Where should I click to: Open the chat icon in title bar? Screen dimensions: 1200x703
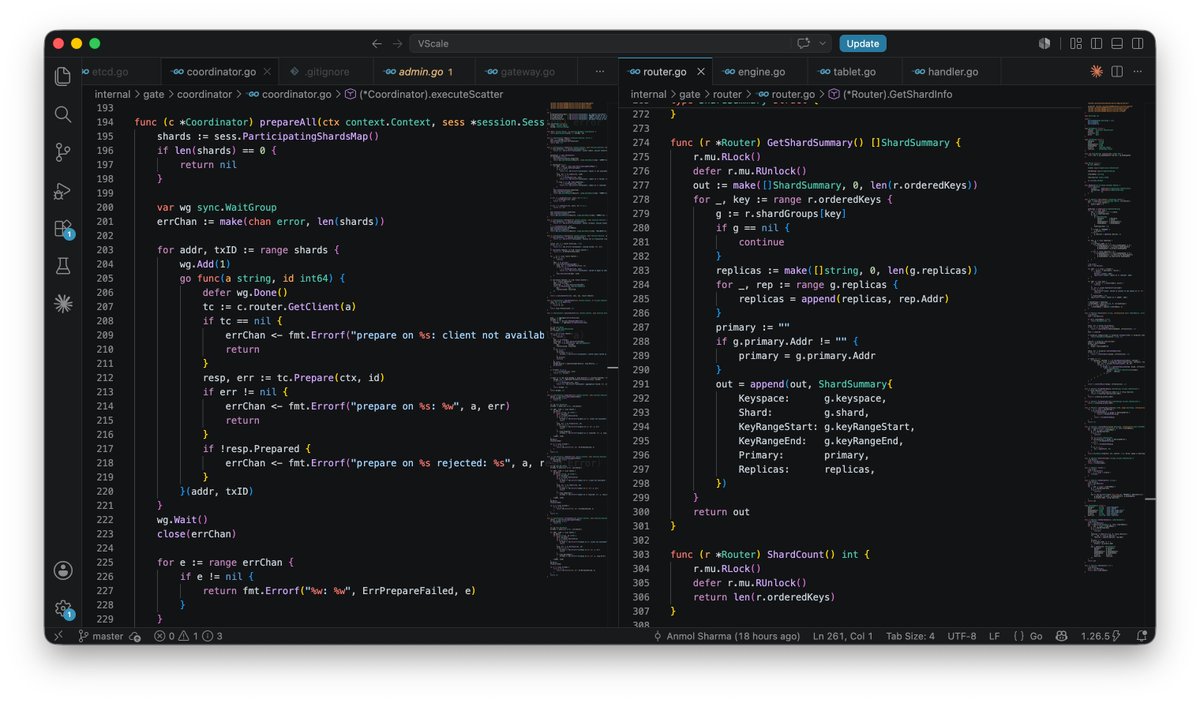point(803,44)
